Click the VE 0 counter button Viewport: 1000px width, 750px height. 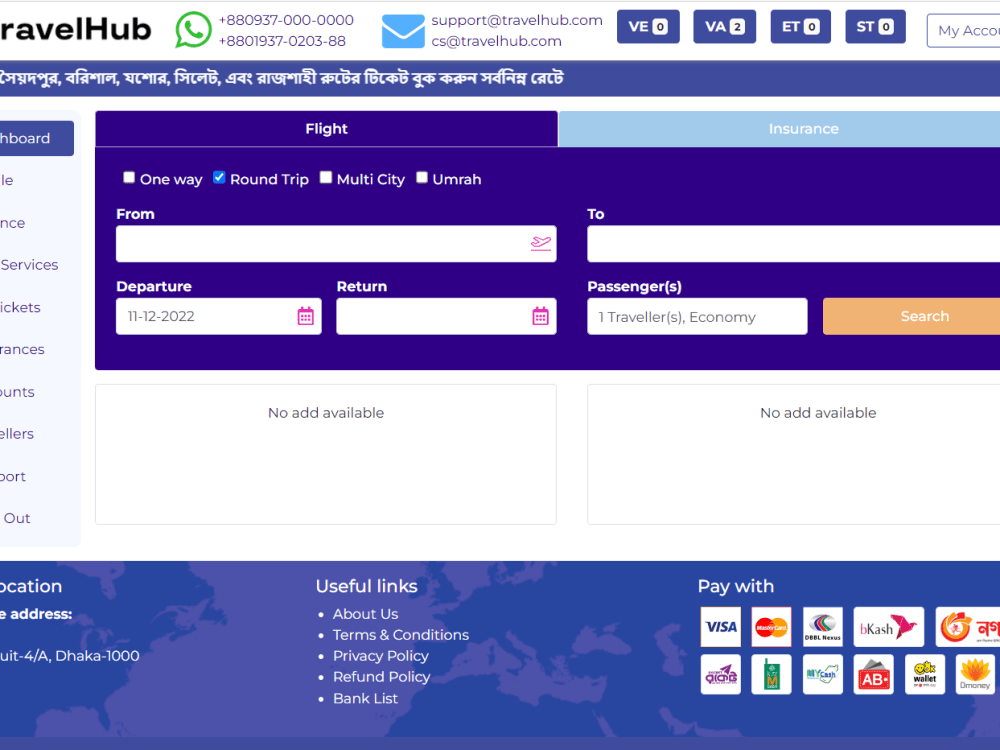pos(648,27)
